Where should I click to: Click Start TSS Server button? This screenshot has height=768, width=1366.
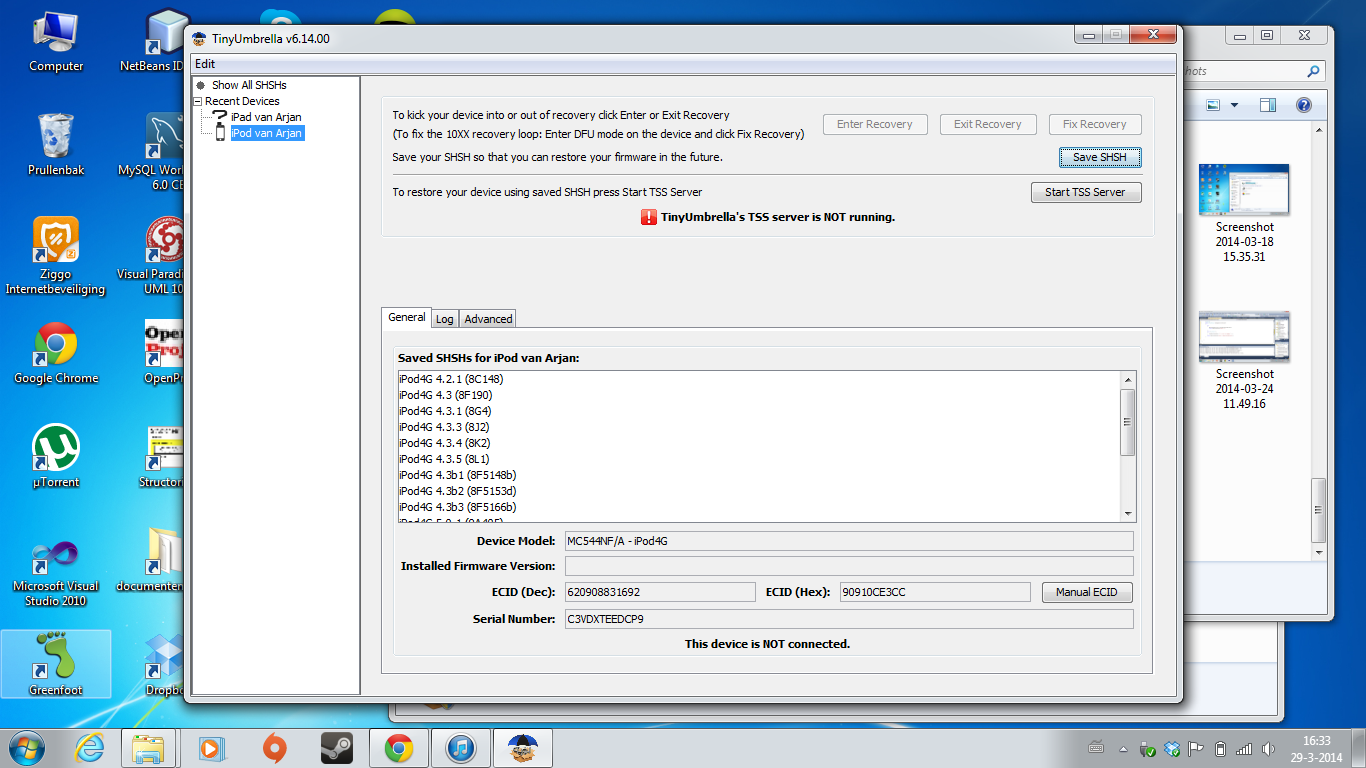[x=1086, y=192]
